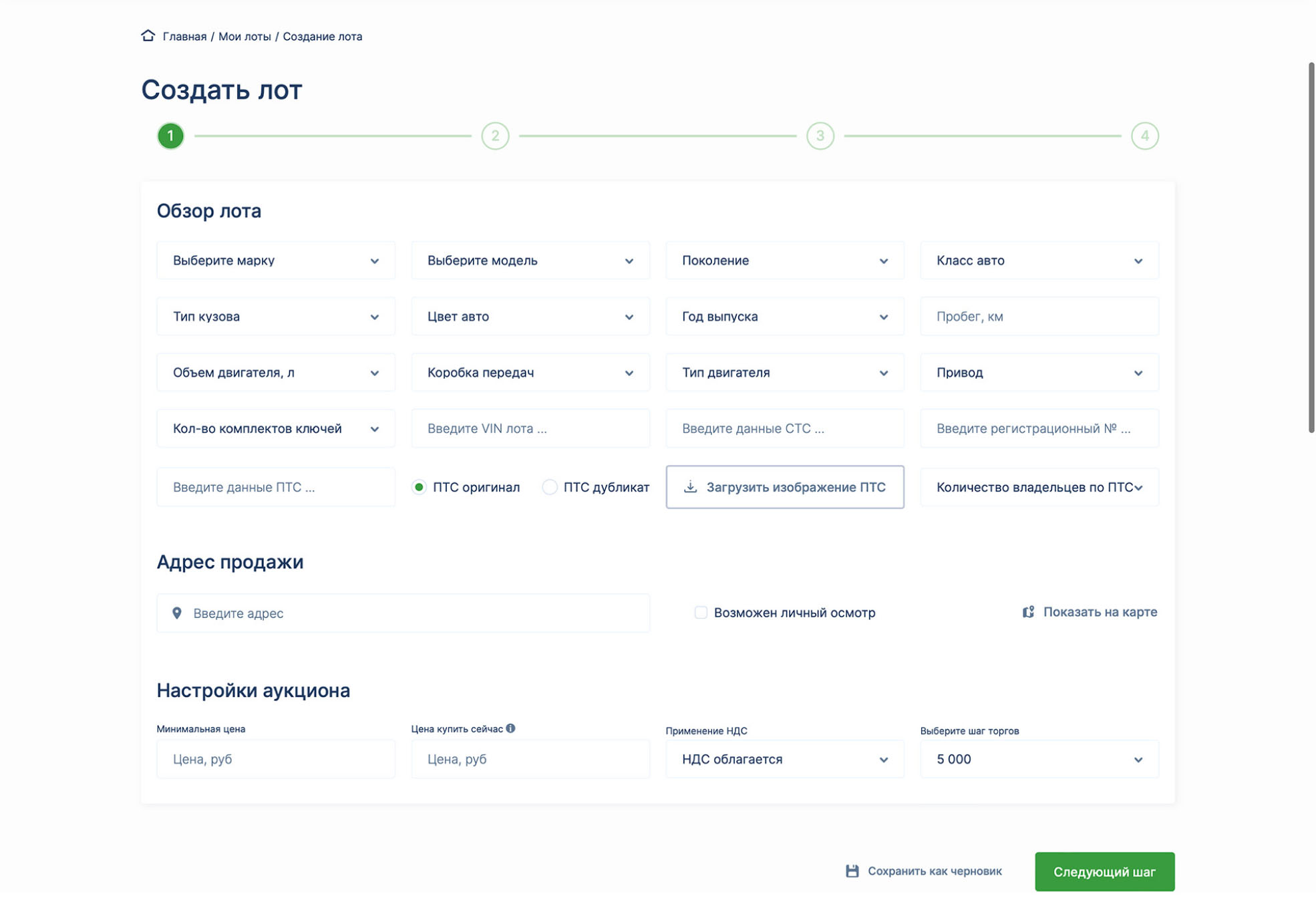Jump to step 2 in the stepper
The image size is (1316, 922).
495,136
